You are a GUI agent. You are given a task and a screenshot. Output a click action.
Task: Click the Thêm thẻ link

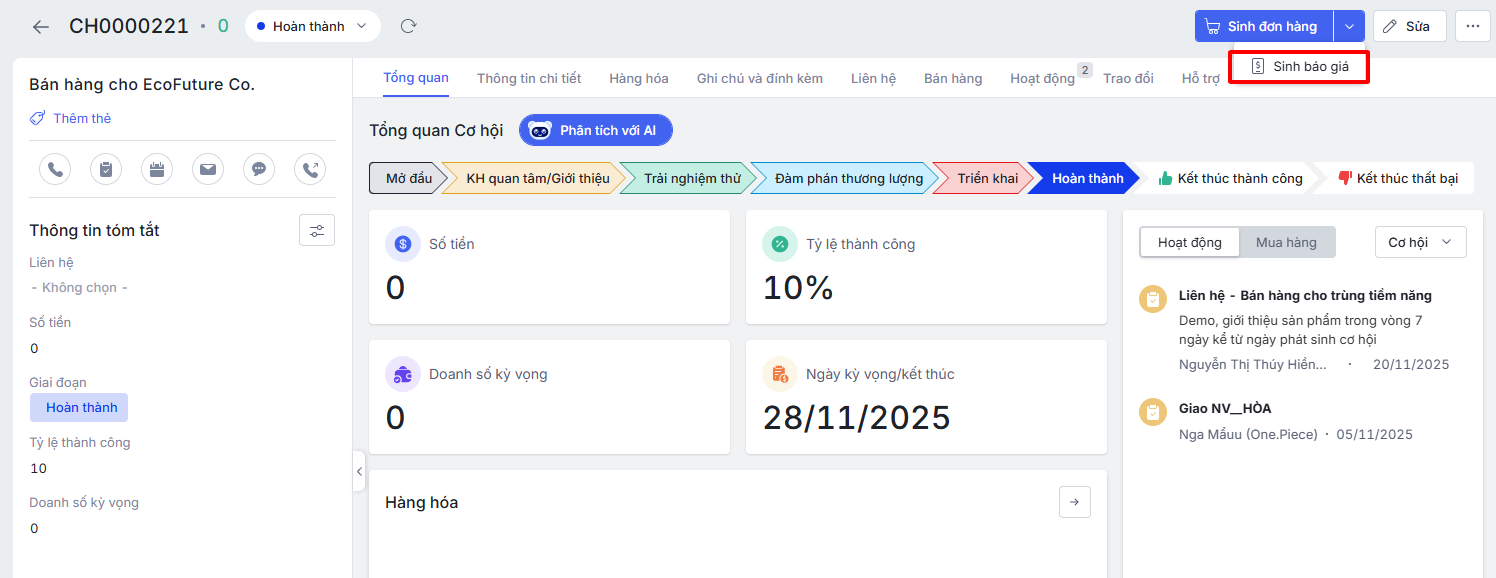81,118
